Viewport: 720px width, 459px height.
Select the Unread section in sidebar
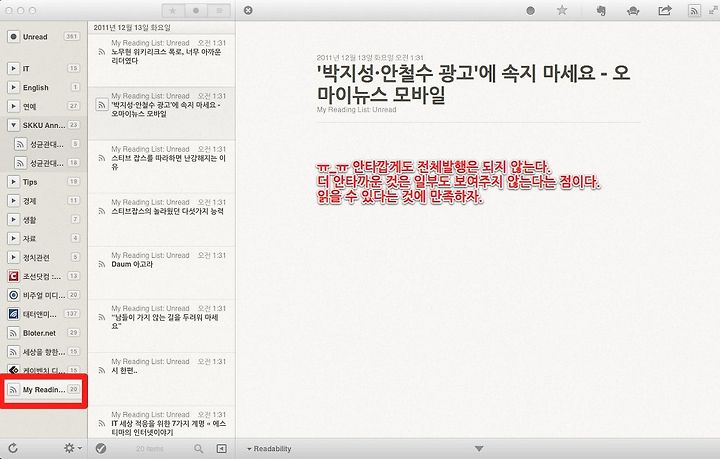pos(43,37)
